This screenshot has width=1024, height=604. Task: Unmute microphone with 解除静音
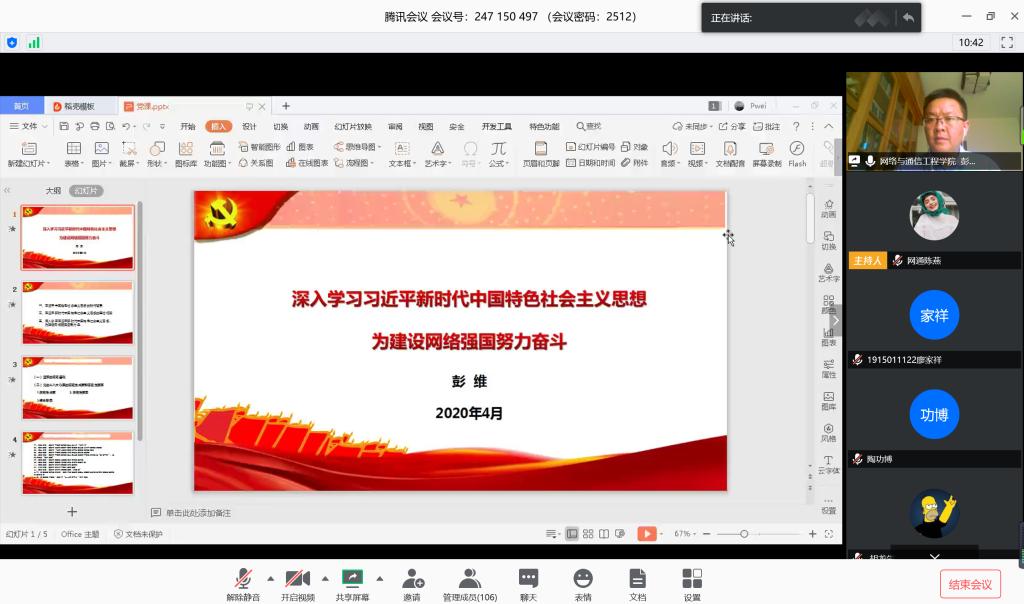[x=243, y=584]
